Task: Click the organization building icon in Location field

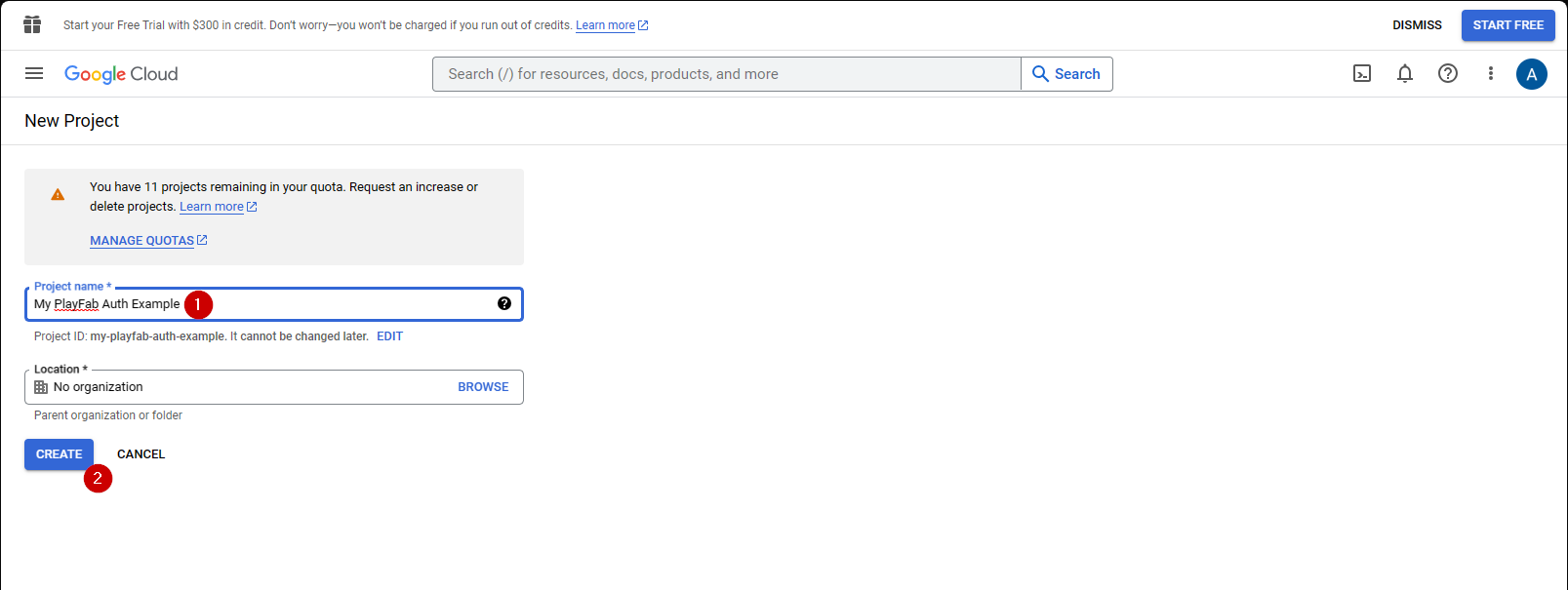Action: (40, 386)
